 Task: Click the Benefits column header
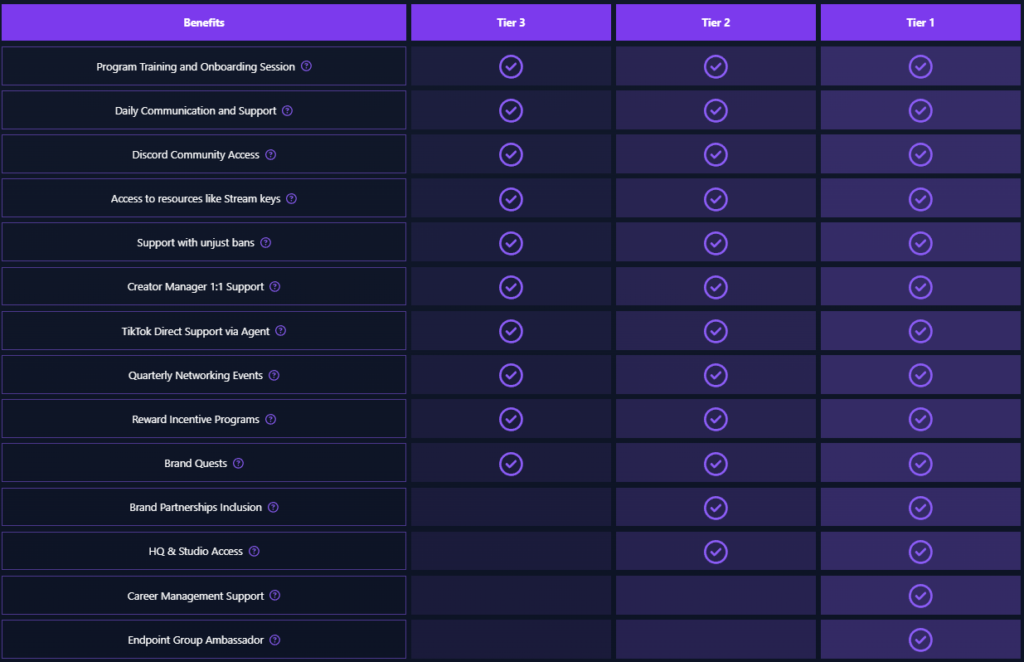204,23
